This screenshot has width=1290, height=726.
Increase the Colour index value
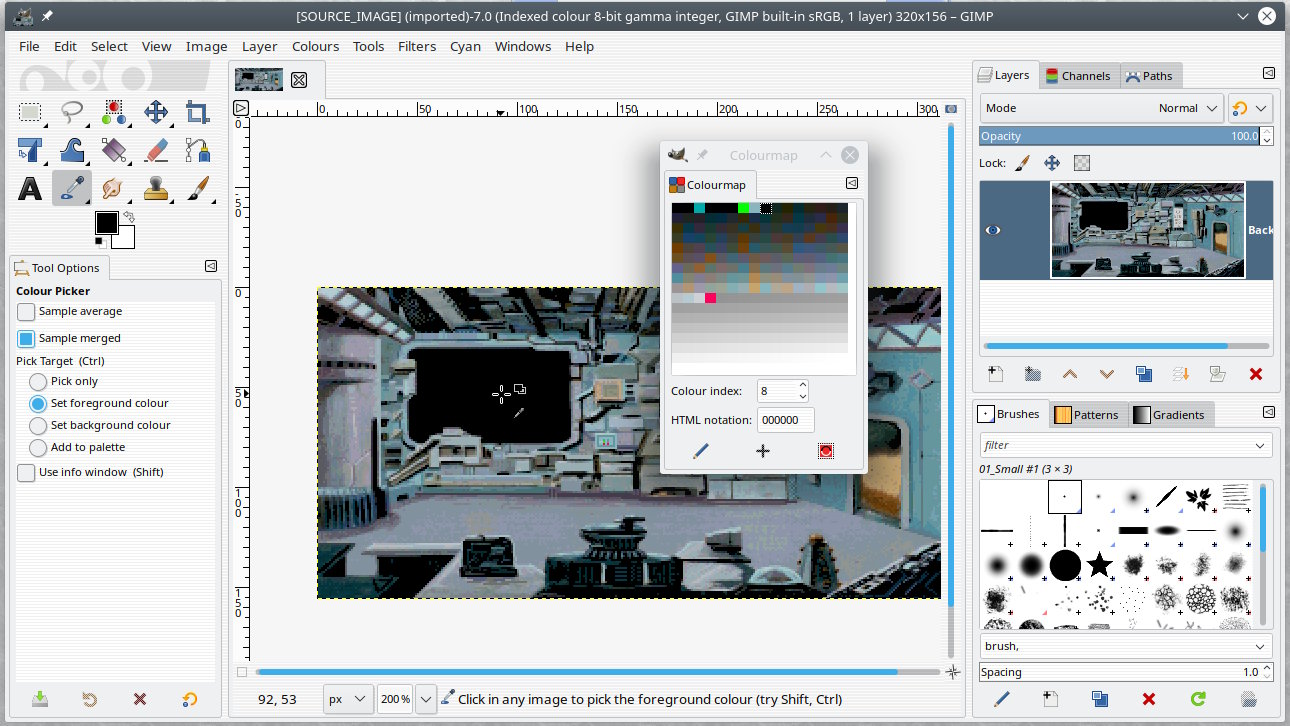coord(802,385)
